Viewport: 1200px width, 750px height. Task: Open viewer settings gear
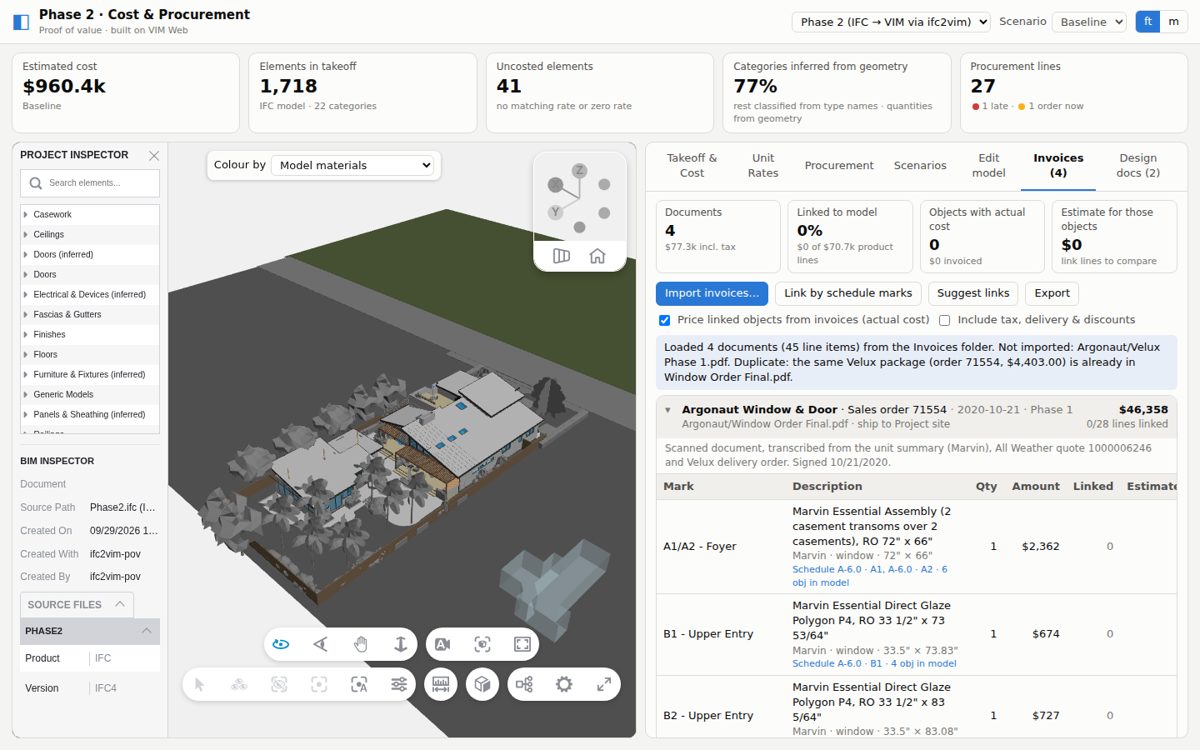(564, 684)
